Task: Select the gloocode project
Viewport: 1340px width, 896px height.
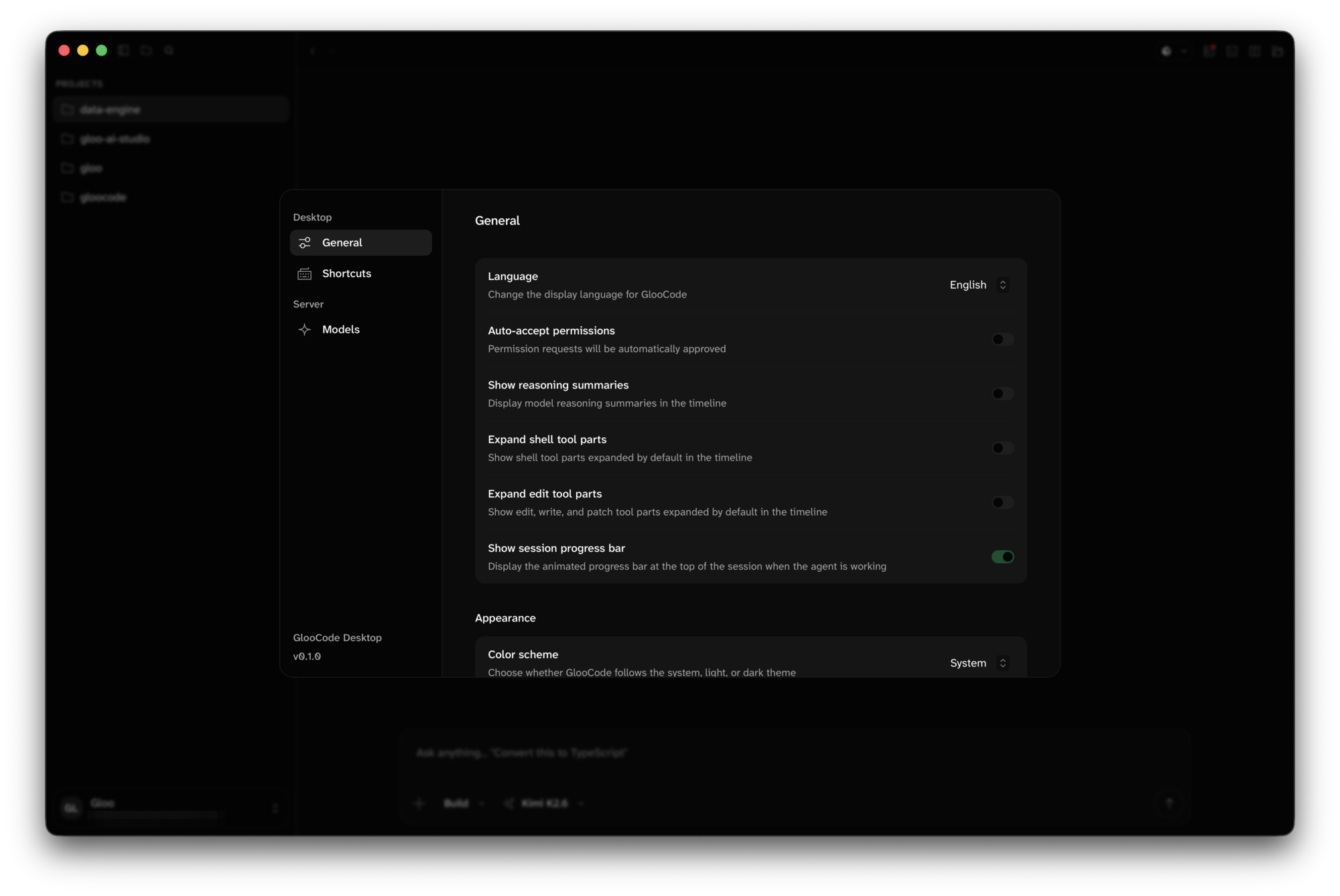Action: (171, 197)
